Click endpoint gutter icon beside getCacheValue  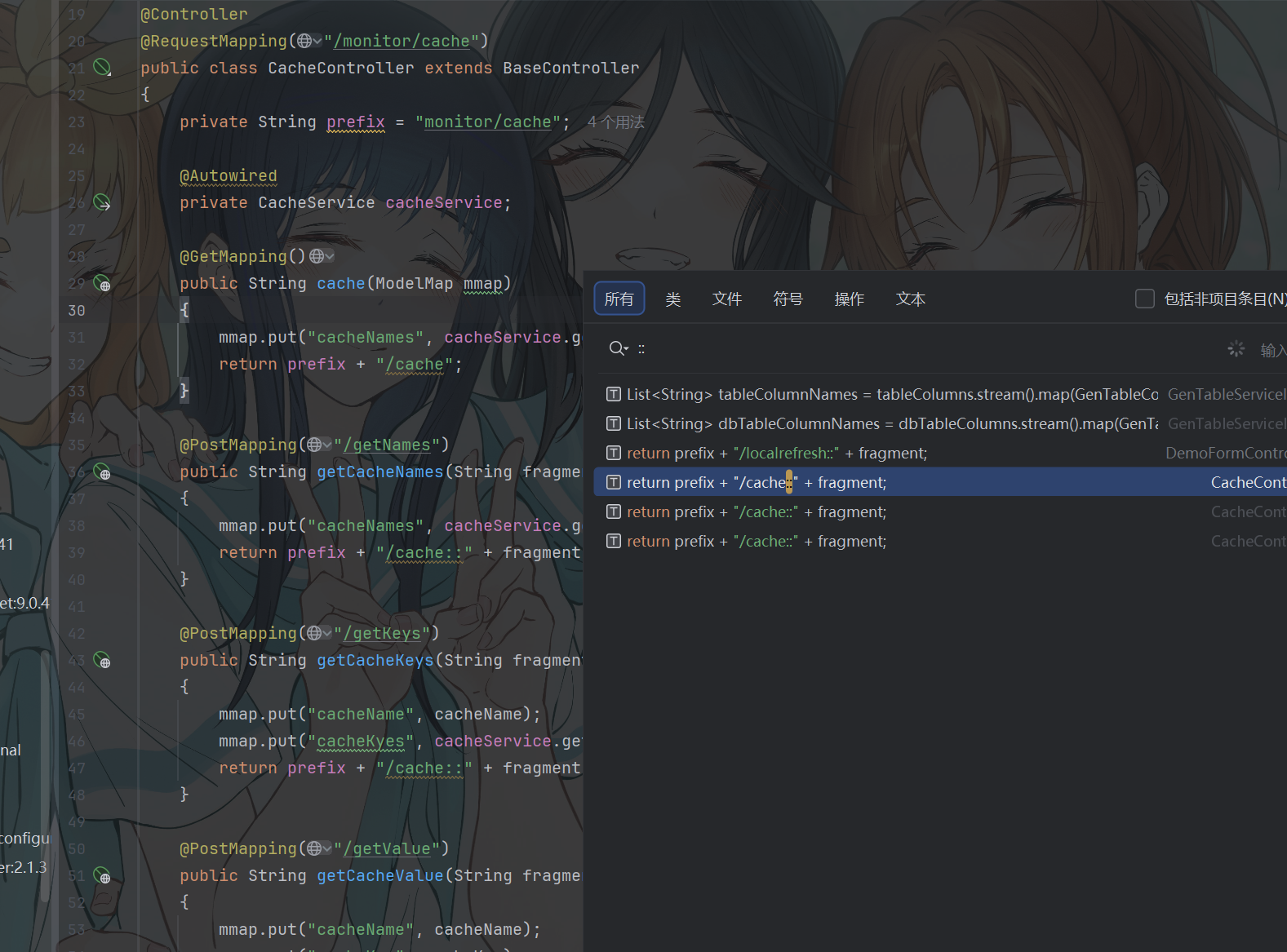[x=102, y=875]
